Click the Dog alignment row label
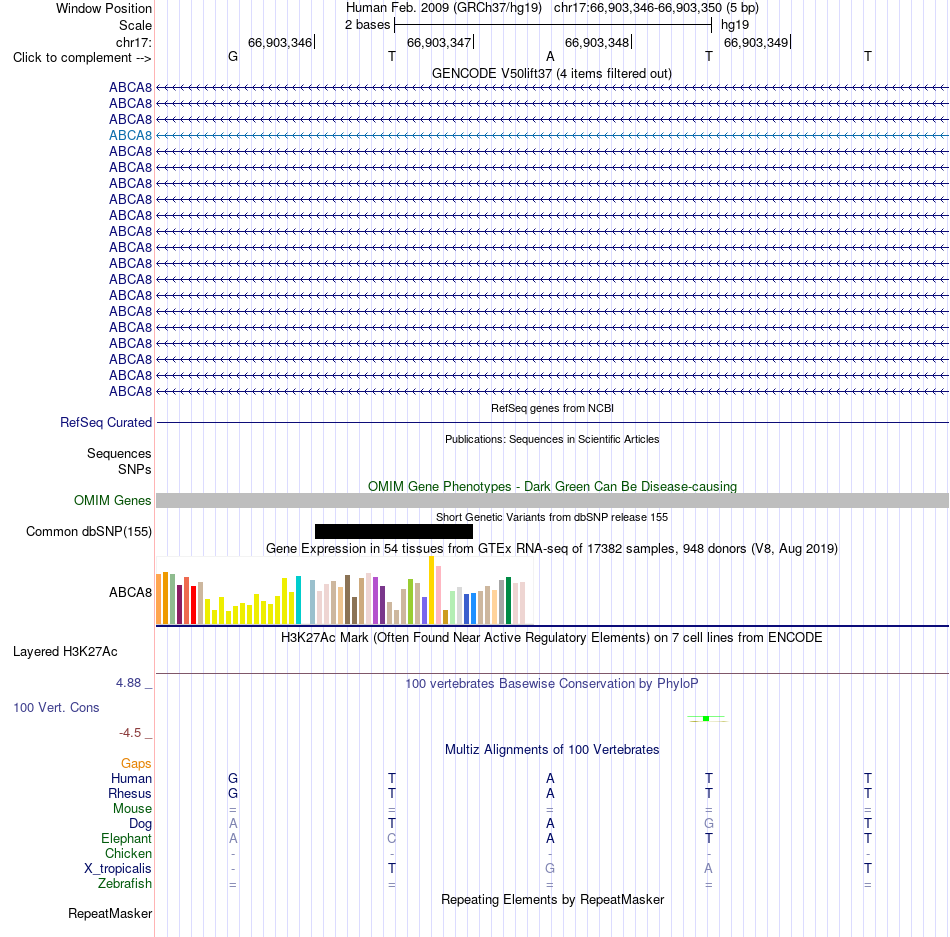This screenshot has width=950, height=937. 140,824
